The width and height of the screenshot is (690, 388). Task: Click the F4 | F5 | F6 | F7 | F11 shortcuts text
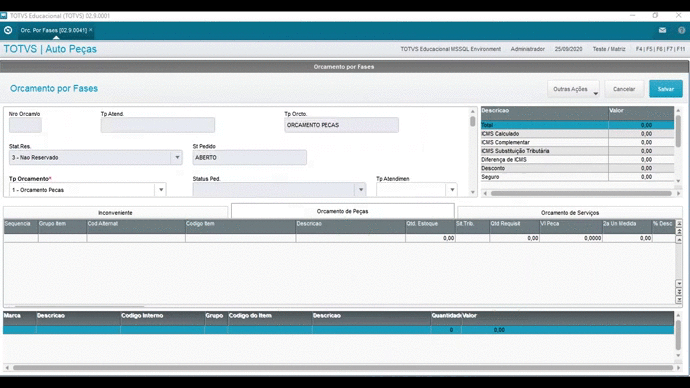point(660,49)
